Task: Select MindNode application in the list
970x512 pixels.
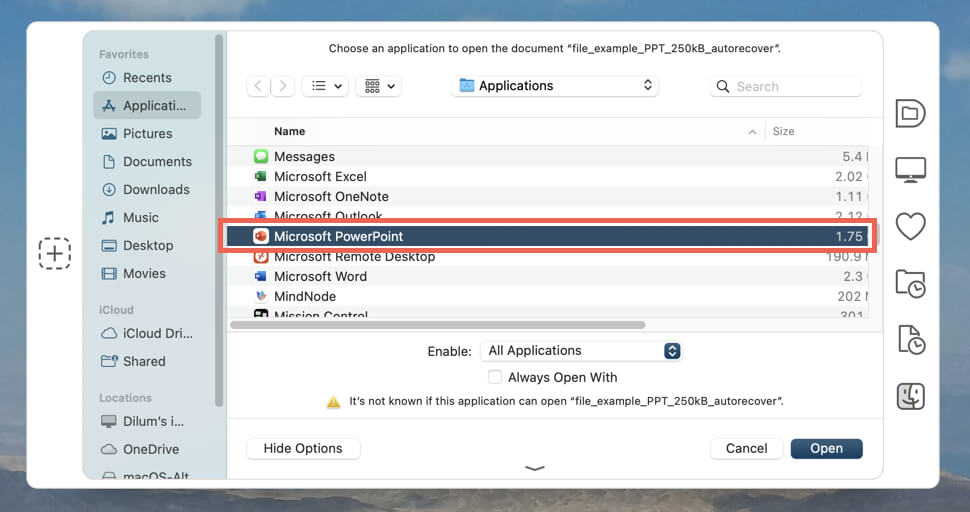Action: point(305,297)
